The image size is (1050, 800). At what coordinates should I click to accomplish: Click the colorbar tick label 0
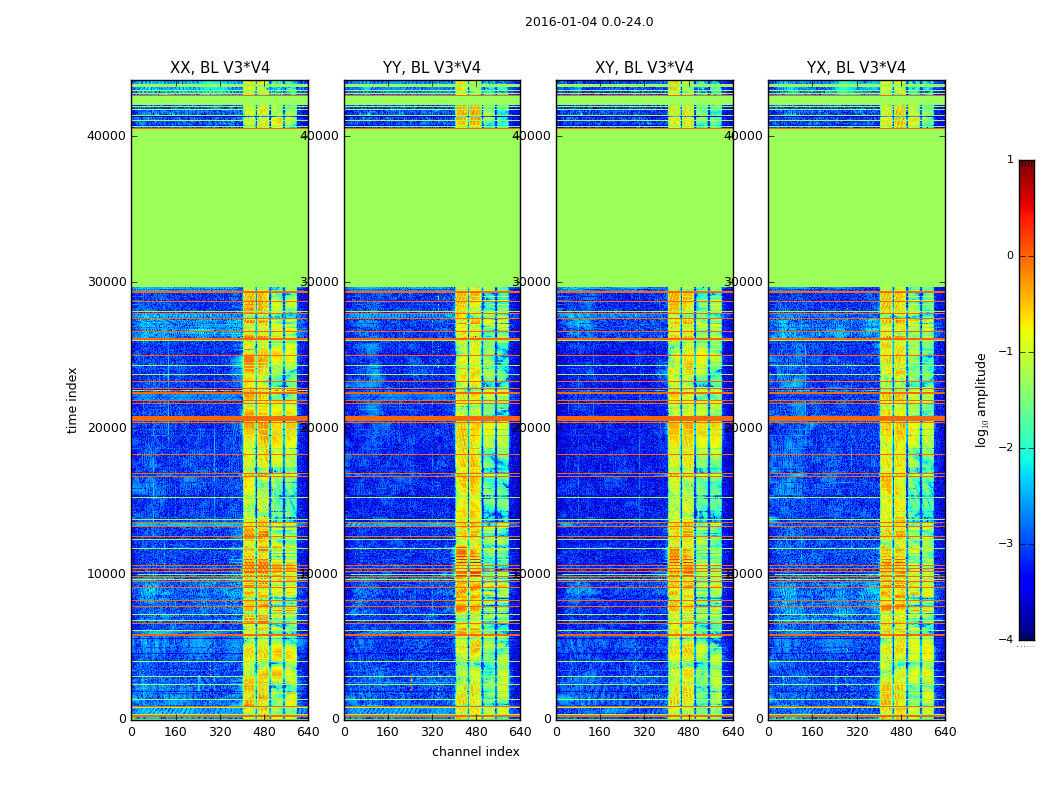[x=1010, y=256]
